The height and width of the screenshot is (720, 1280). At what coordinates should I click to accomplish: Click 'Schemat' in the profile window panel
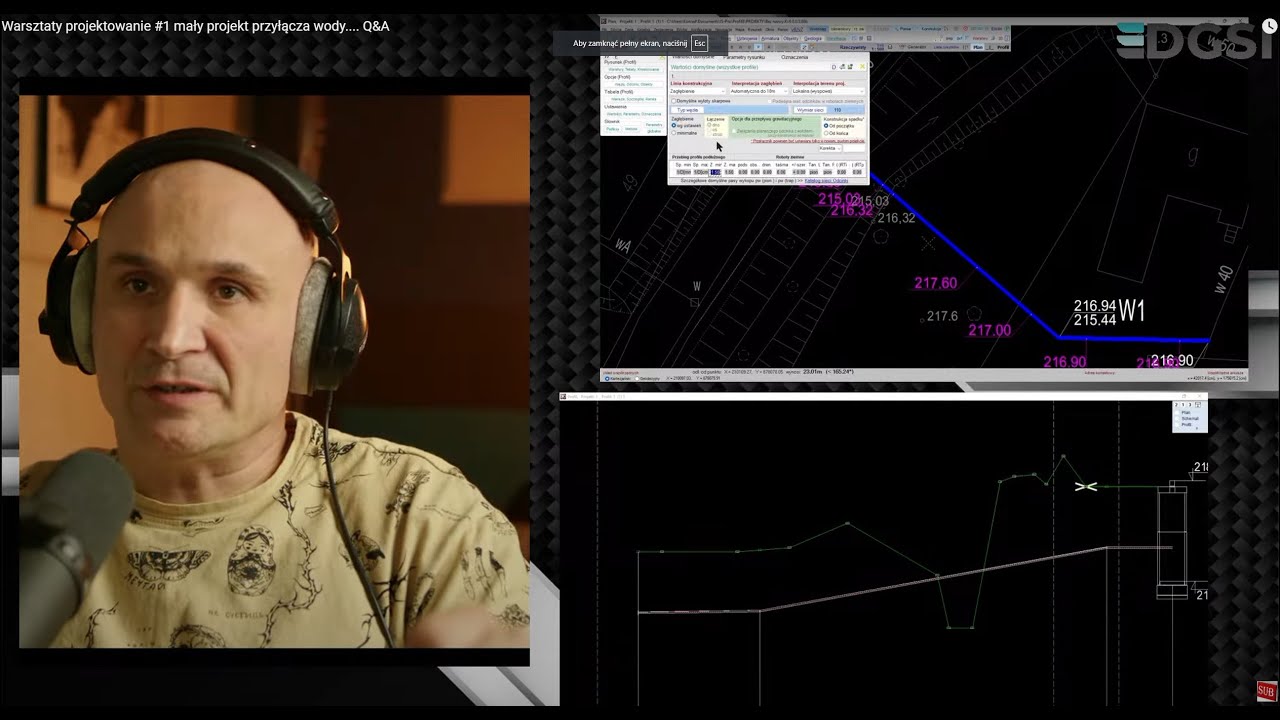tap(1190, 418)
